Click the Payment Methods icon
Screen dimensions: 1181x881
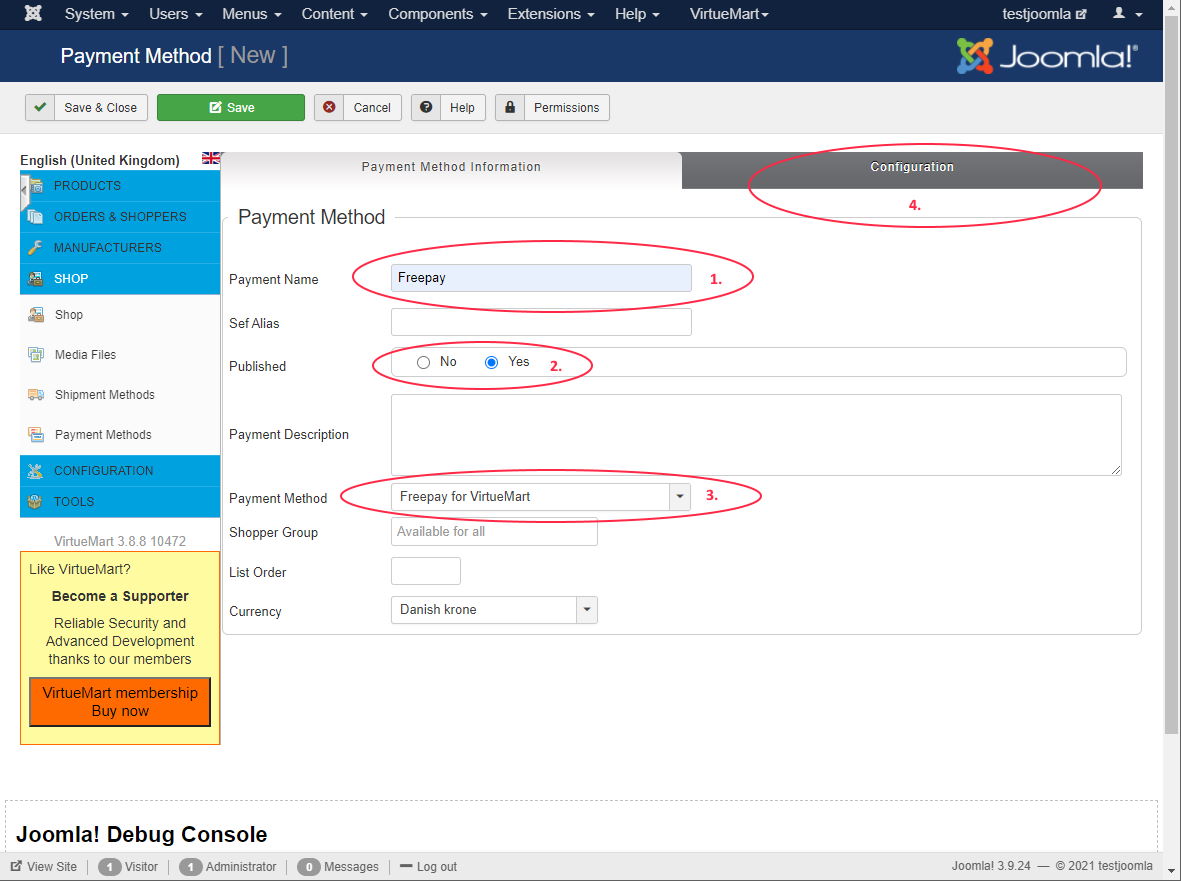(x=35, y=434)
